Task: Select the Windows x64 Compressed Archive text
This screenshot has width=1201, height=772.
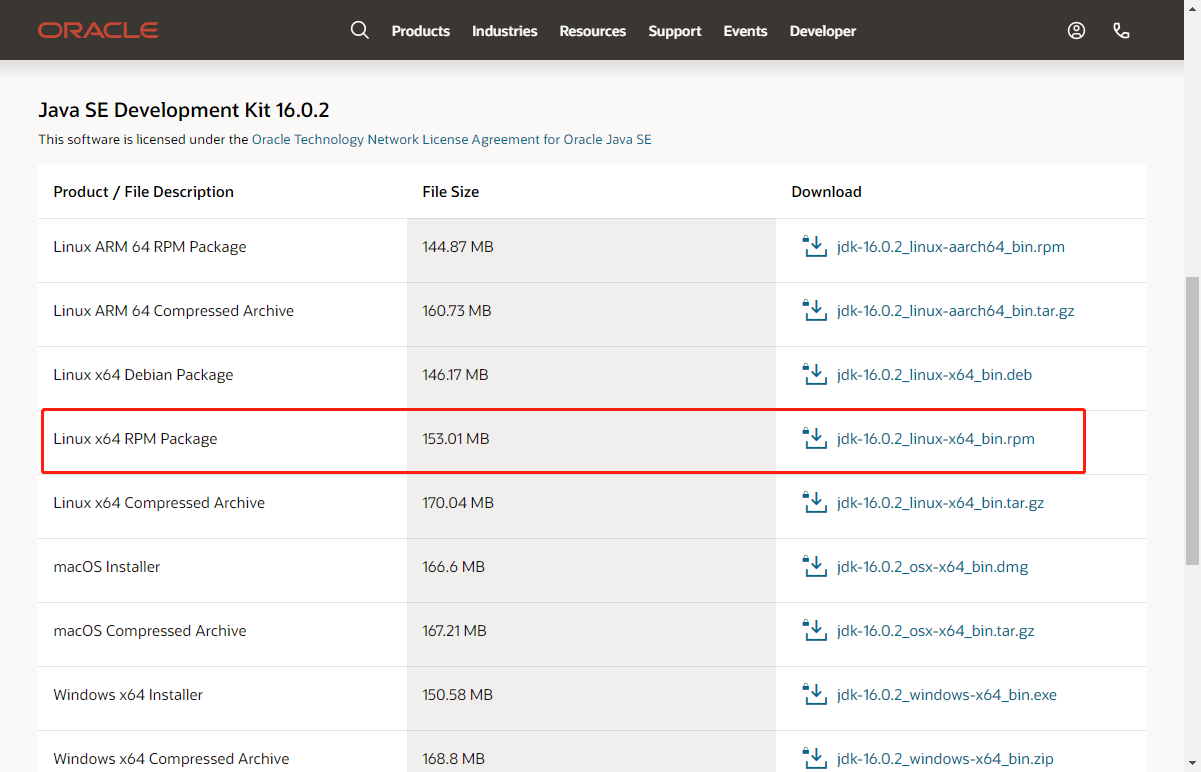Action: (171, 759)
